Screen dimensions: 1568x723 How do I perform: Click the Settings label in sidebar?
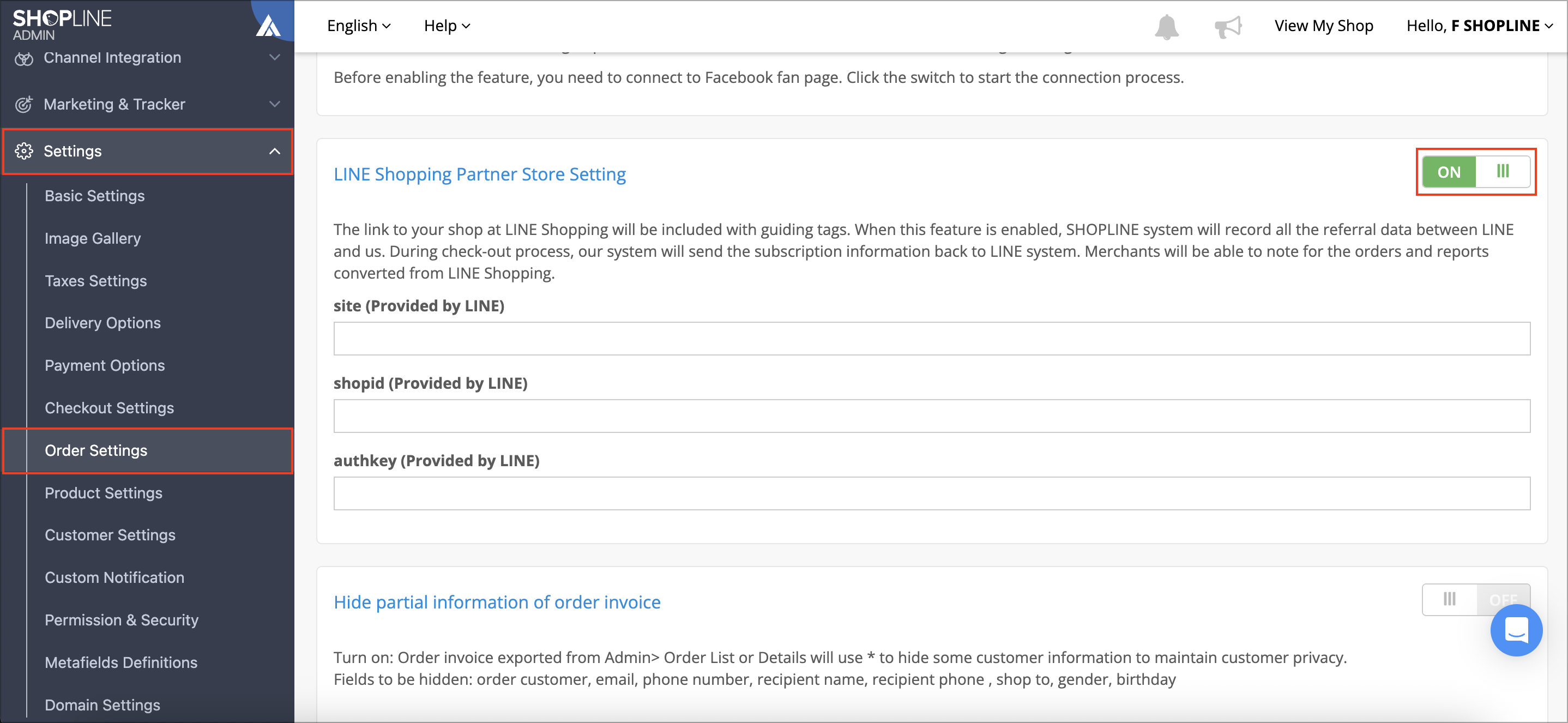pos(73,151)
